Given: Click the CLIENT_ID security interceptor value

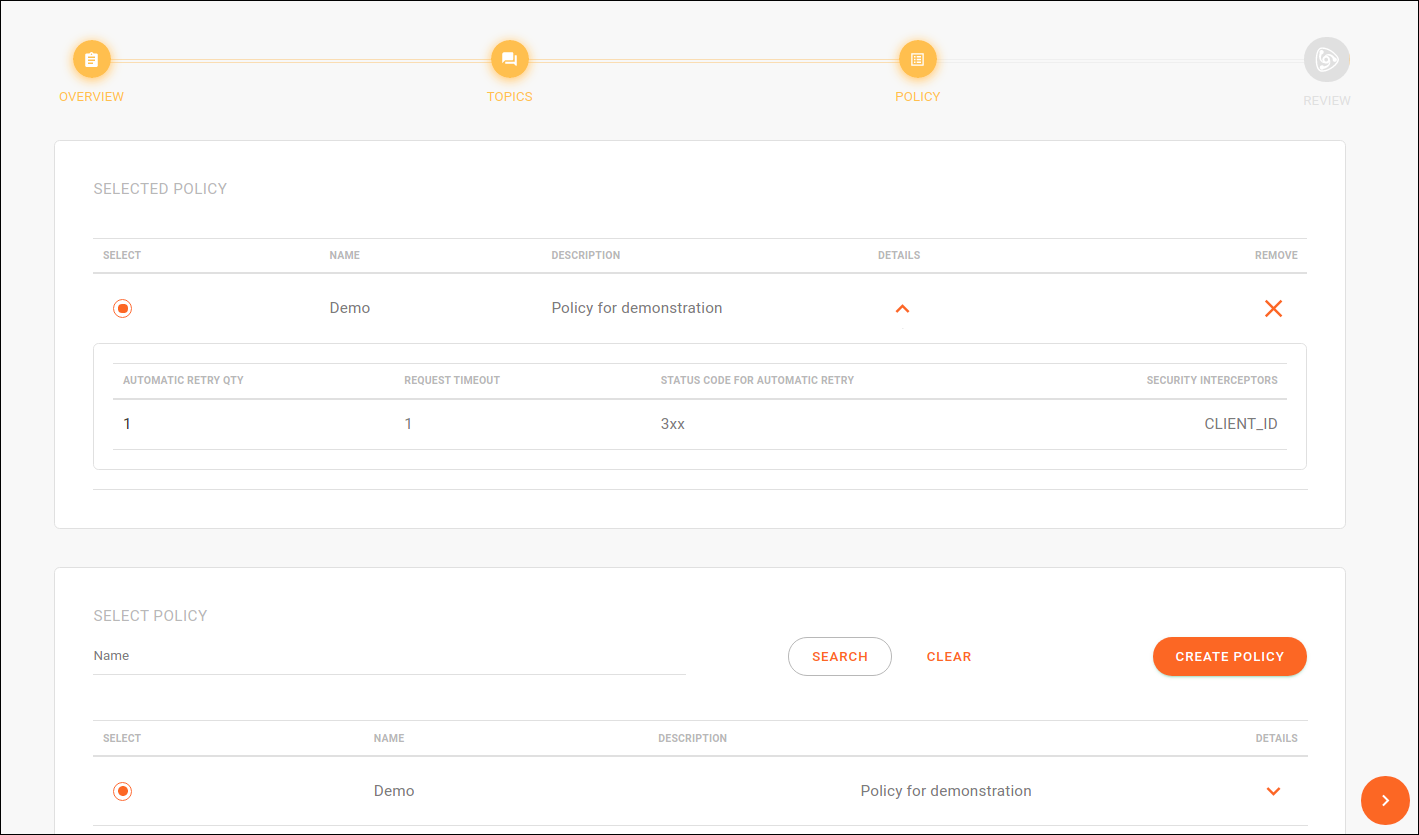Looking at the screenshot, I should pos(1240,424).
